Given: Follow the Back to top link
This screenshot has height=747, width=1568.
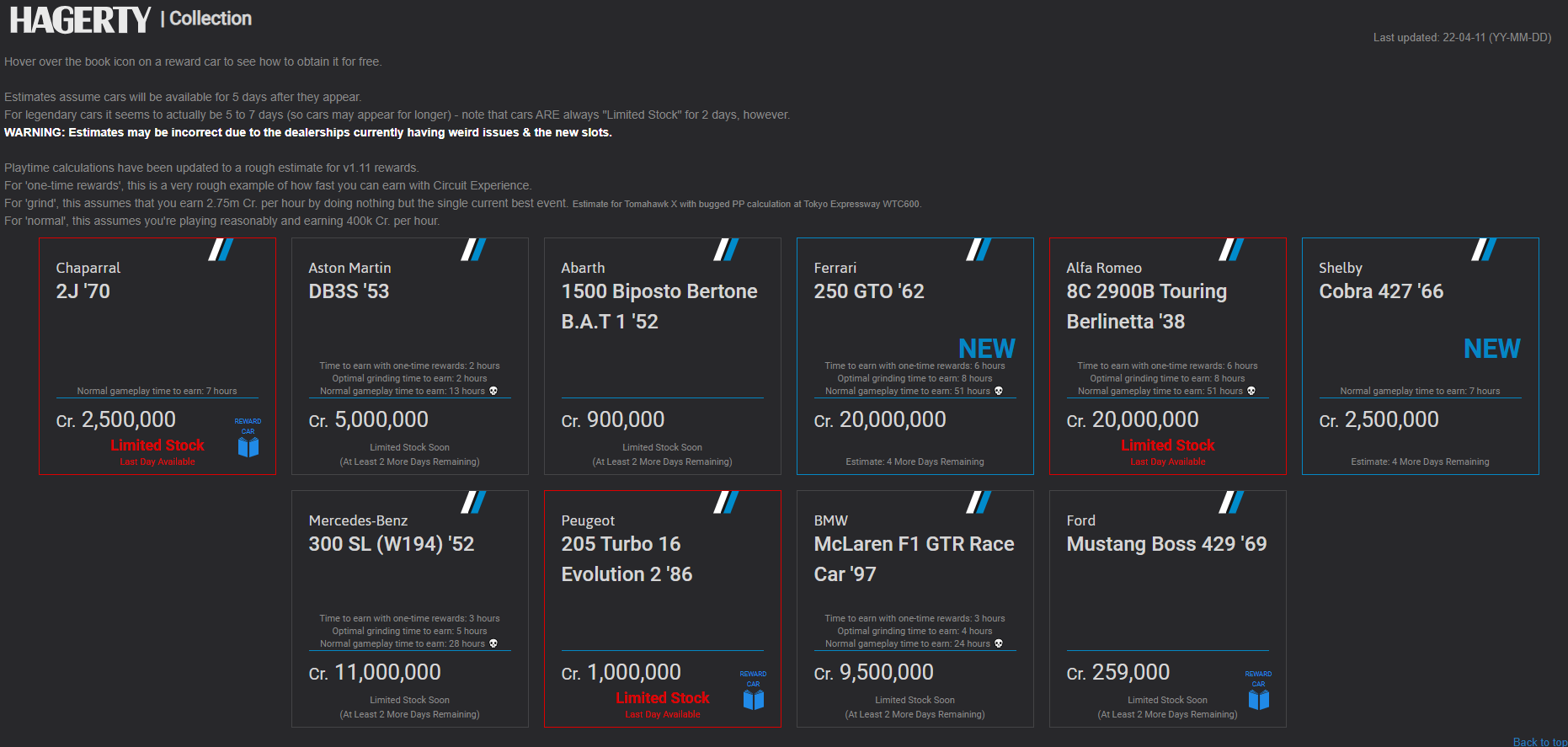Looking at the screenshot, I should (x=1539, y=741).
